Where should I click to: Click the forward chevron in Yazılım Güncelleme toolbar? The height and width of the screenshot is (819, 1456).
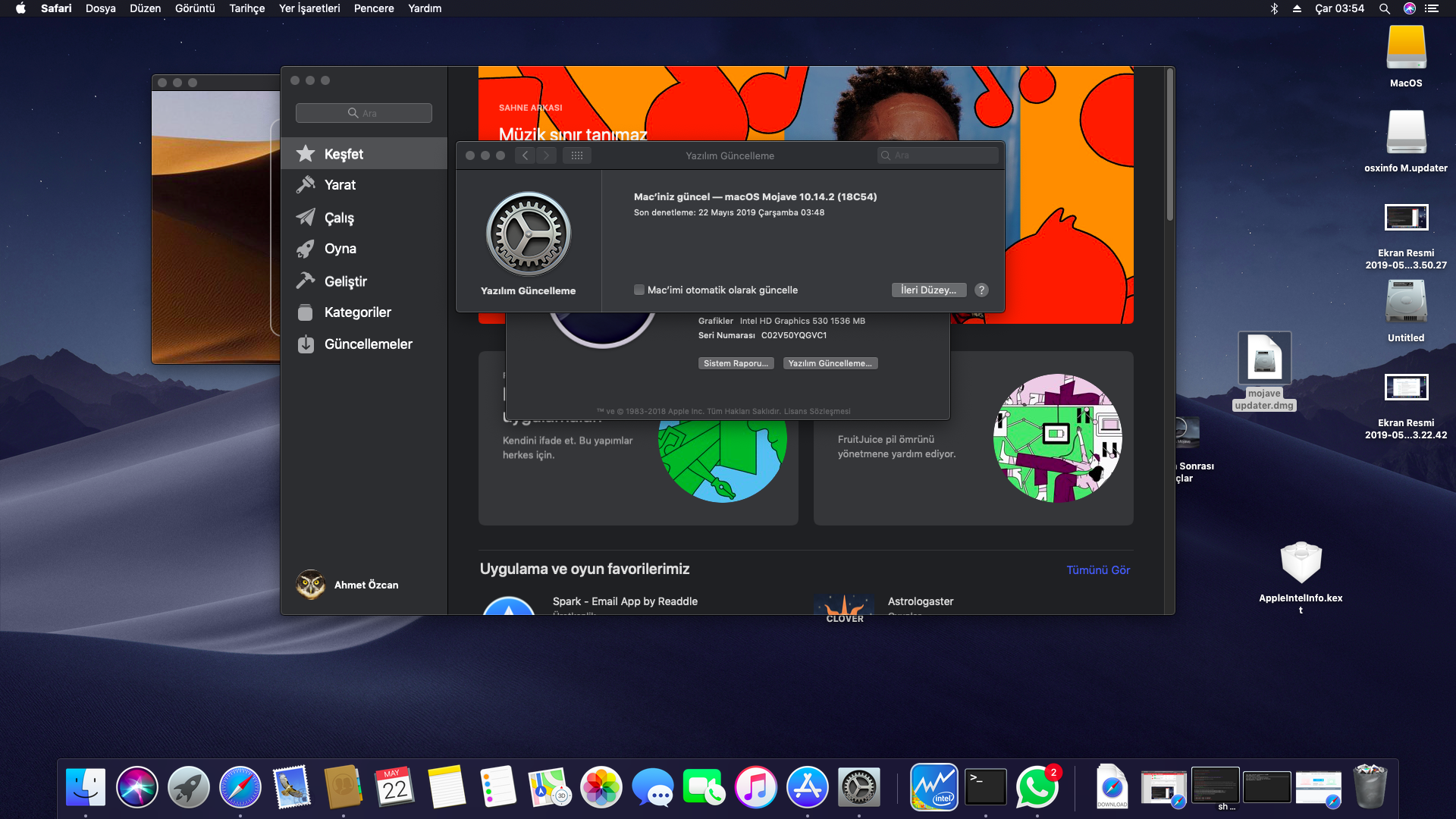(x=546, y=155)
